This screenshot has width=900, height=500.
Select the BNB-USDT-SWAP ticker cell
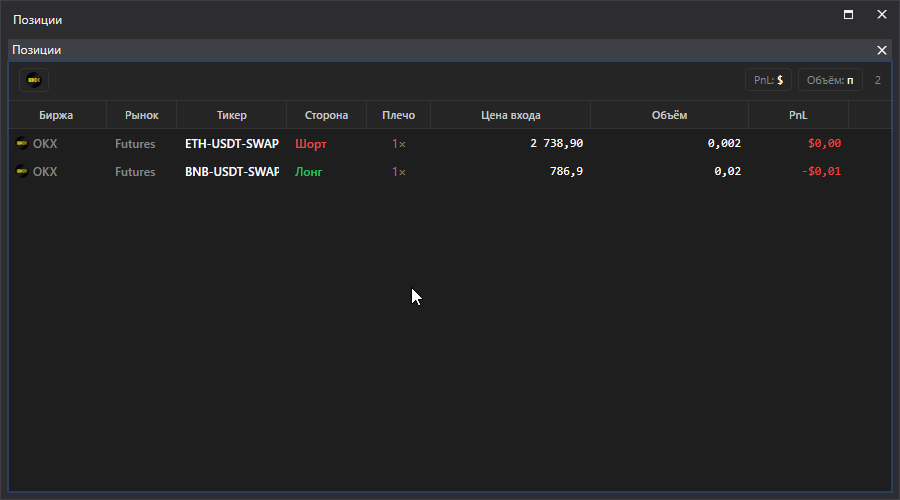[x=232, y=172]
